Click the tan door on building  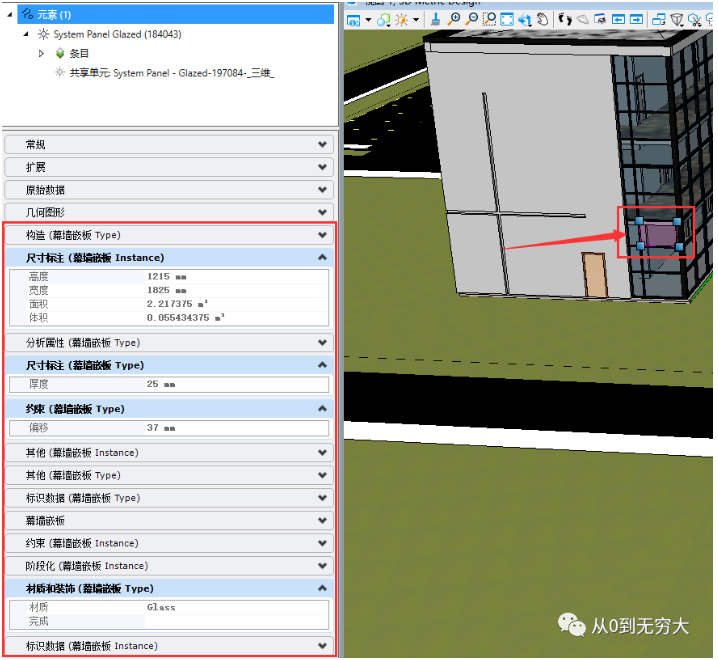coord(595,275)
